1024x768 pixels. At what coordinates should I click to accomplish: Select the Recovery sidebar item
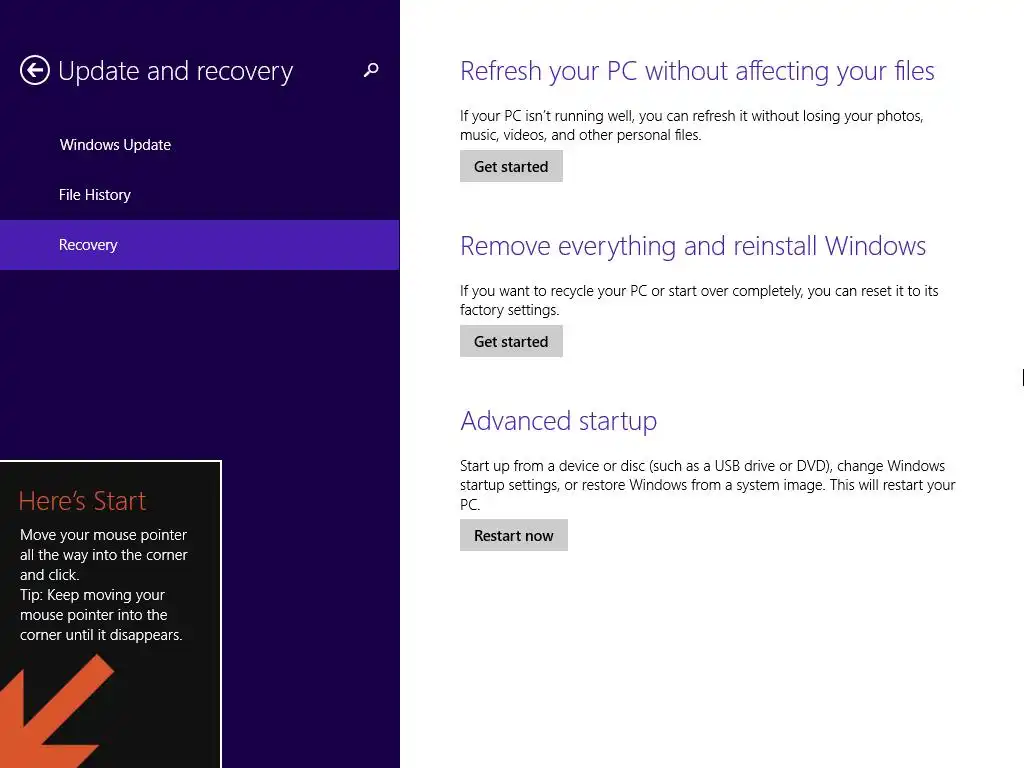point(199,245)
